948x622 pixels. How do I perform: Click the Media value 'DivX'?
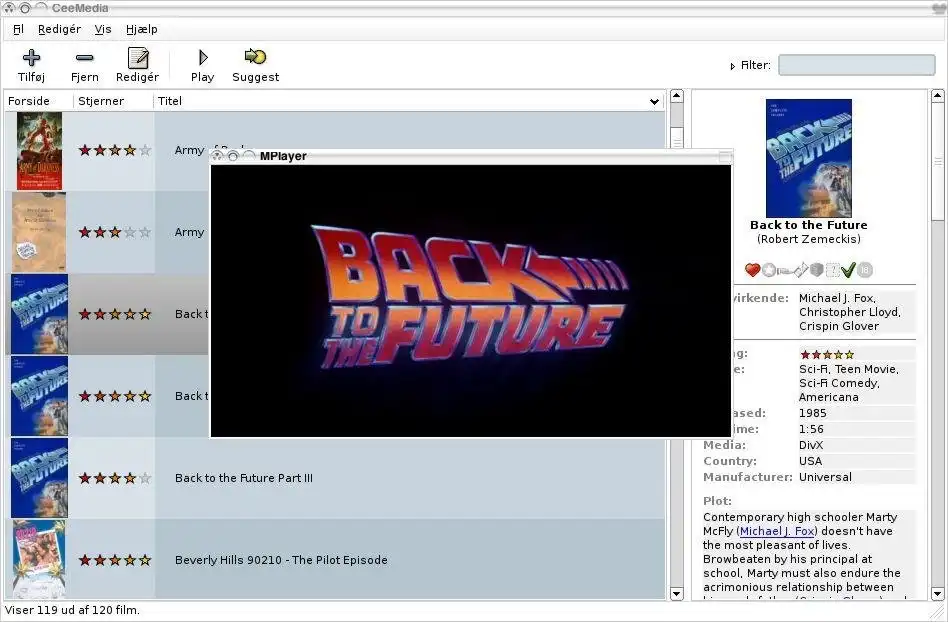point(811,445)
